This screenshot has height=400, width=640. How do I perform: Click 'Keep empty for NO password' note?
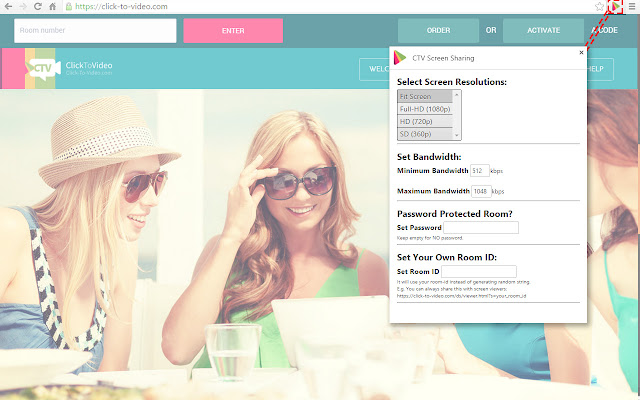(430, 238)
